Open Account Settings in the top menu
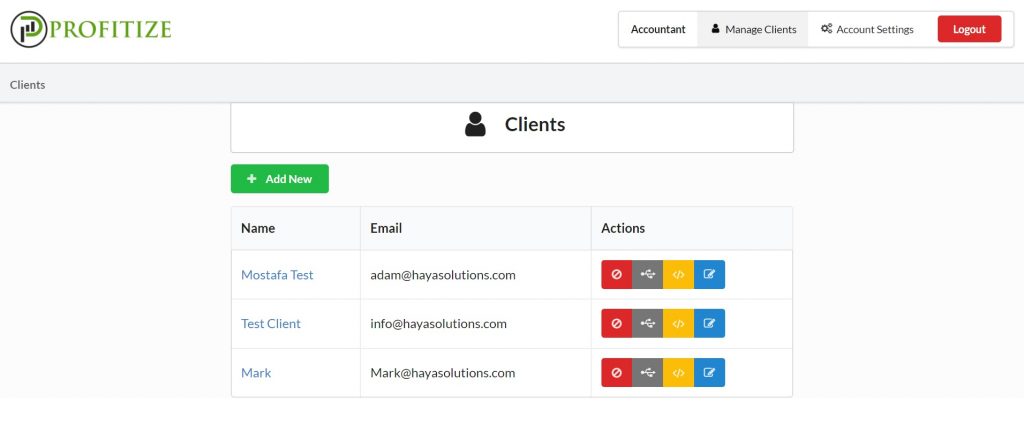 [867, 29]
